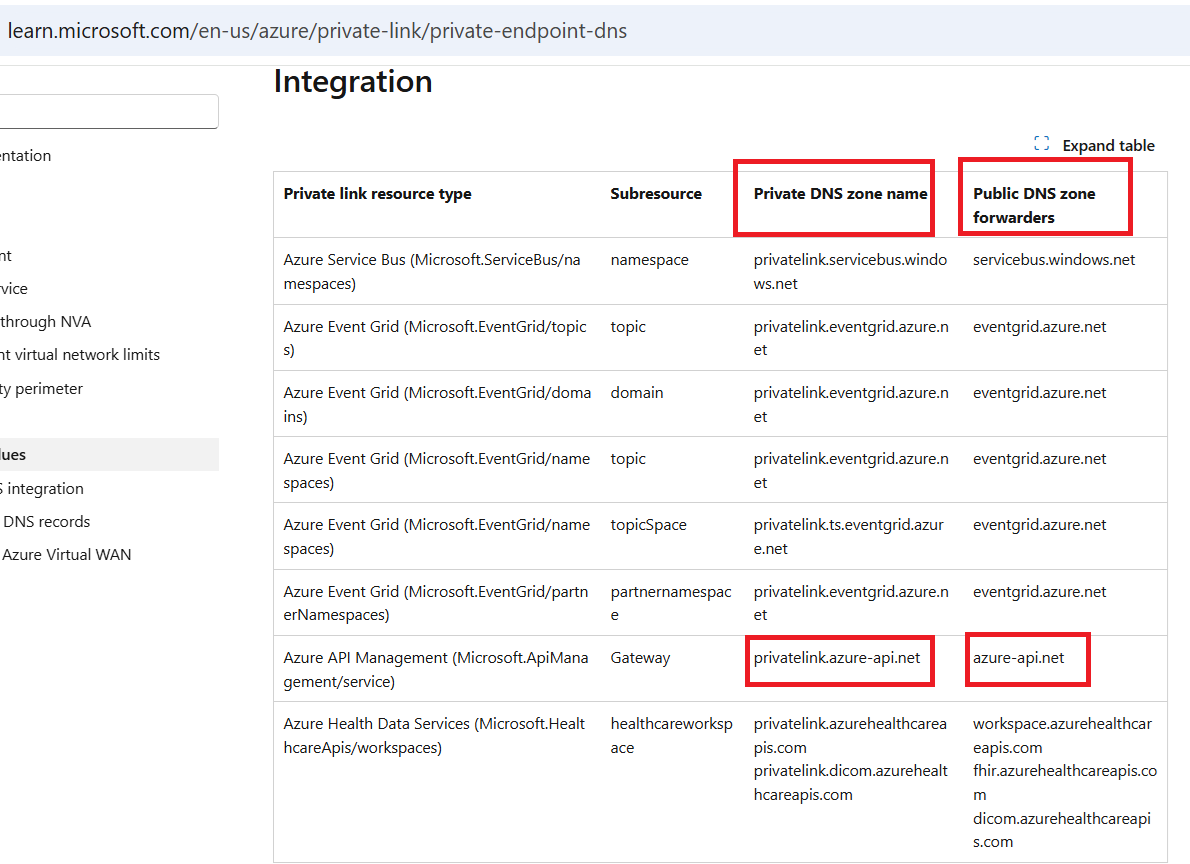
Task: Click the 'partnernamespace' subresource cell
Action: (x=671, y=603)
